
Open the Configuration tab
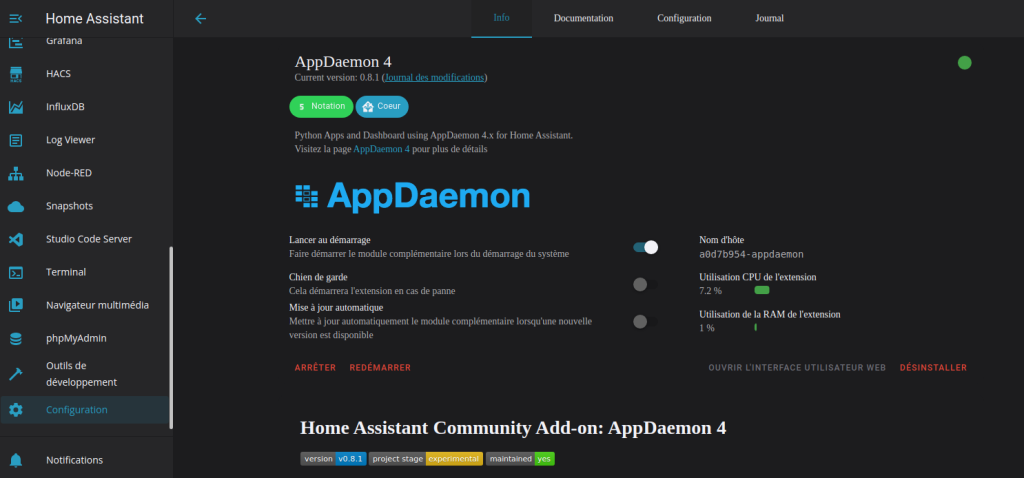684,18
